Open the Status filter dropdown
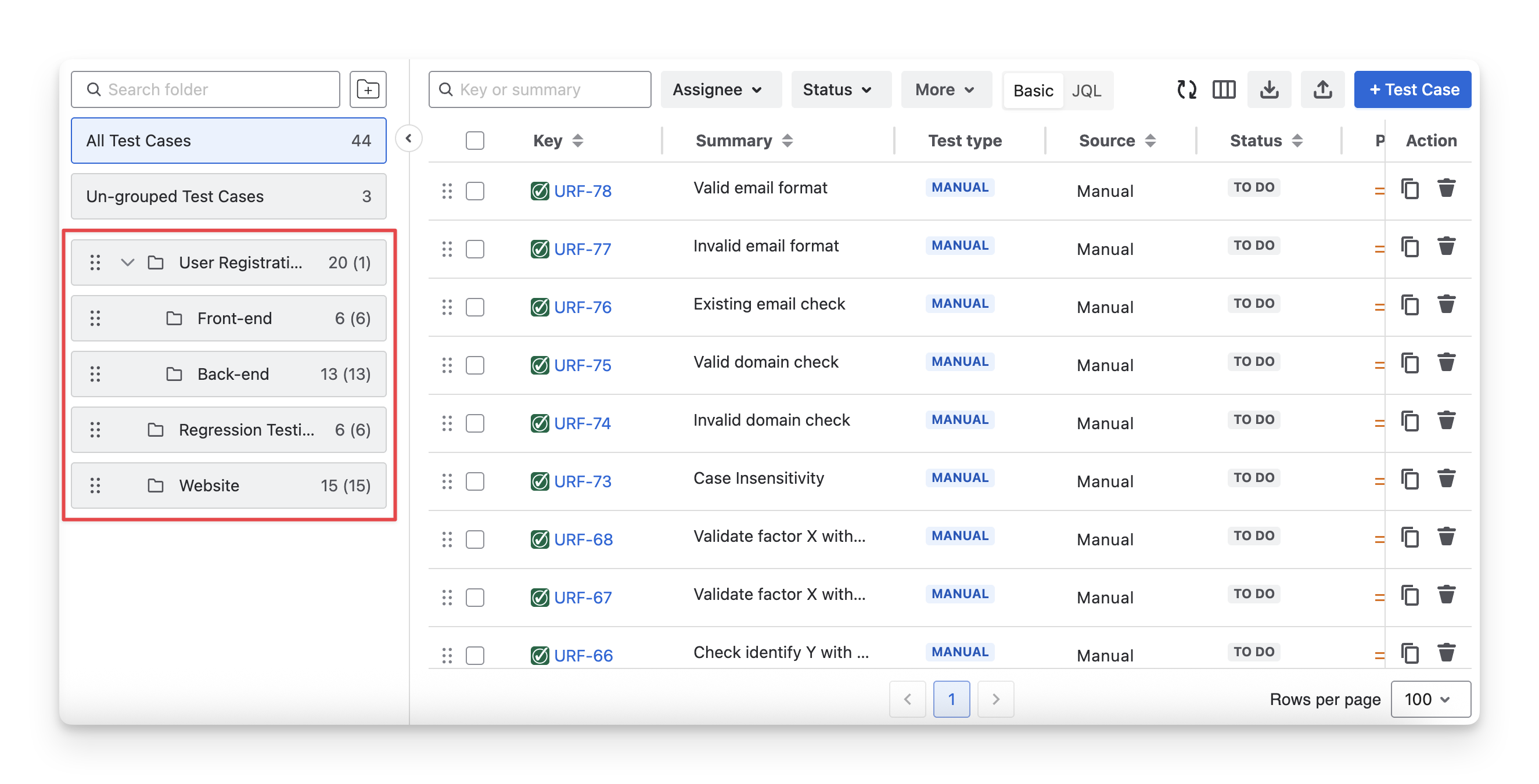Image resolution: width=1539 pixels, height=784 pixels. coord(840,89)
